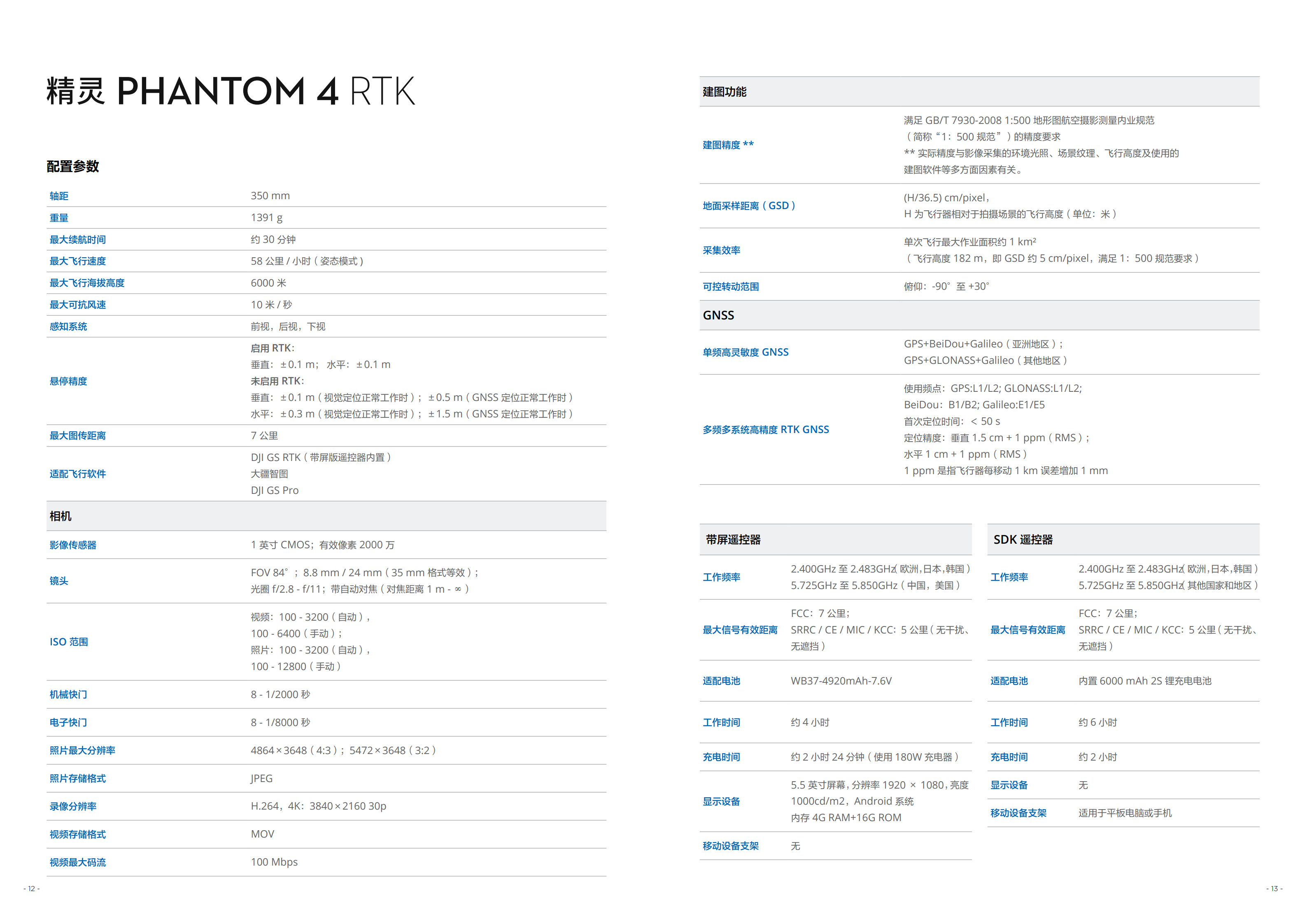Click the 机械快门 label
The width and height of the screenshot is (1307, 924).
coord(68,695)
